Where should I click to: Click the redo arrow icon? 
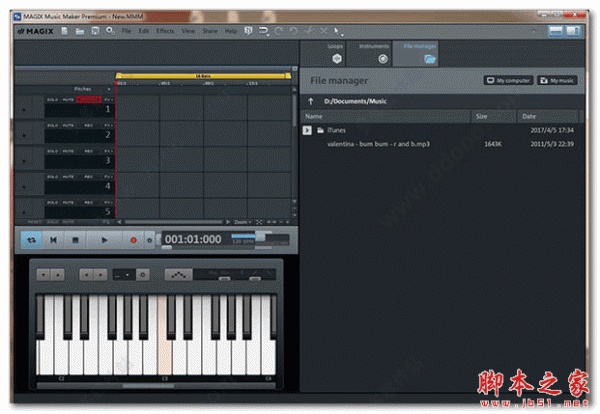[x=279, y=31]
